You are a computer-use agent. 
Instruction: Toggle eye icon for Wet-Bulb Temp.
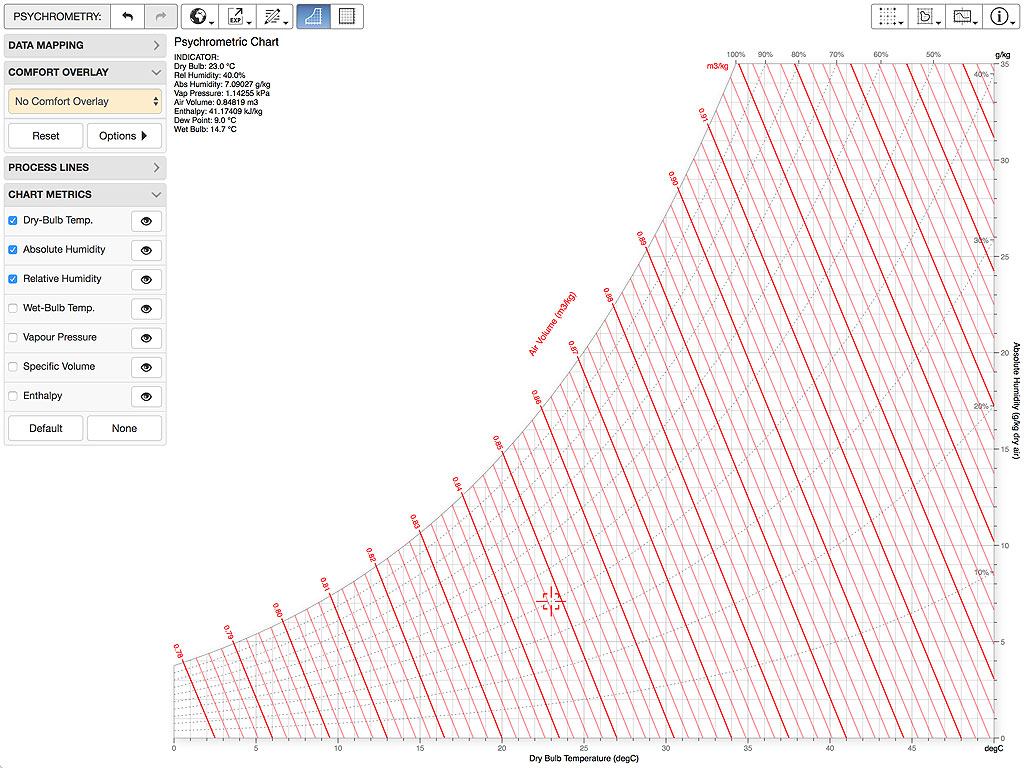pyautogui.click(x=146, y=309)
